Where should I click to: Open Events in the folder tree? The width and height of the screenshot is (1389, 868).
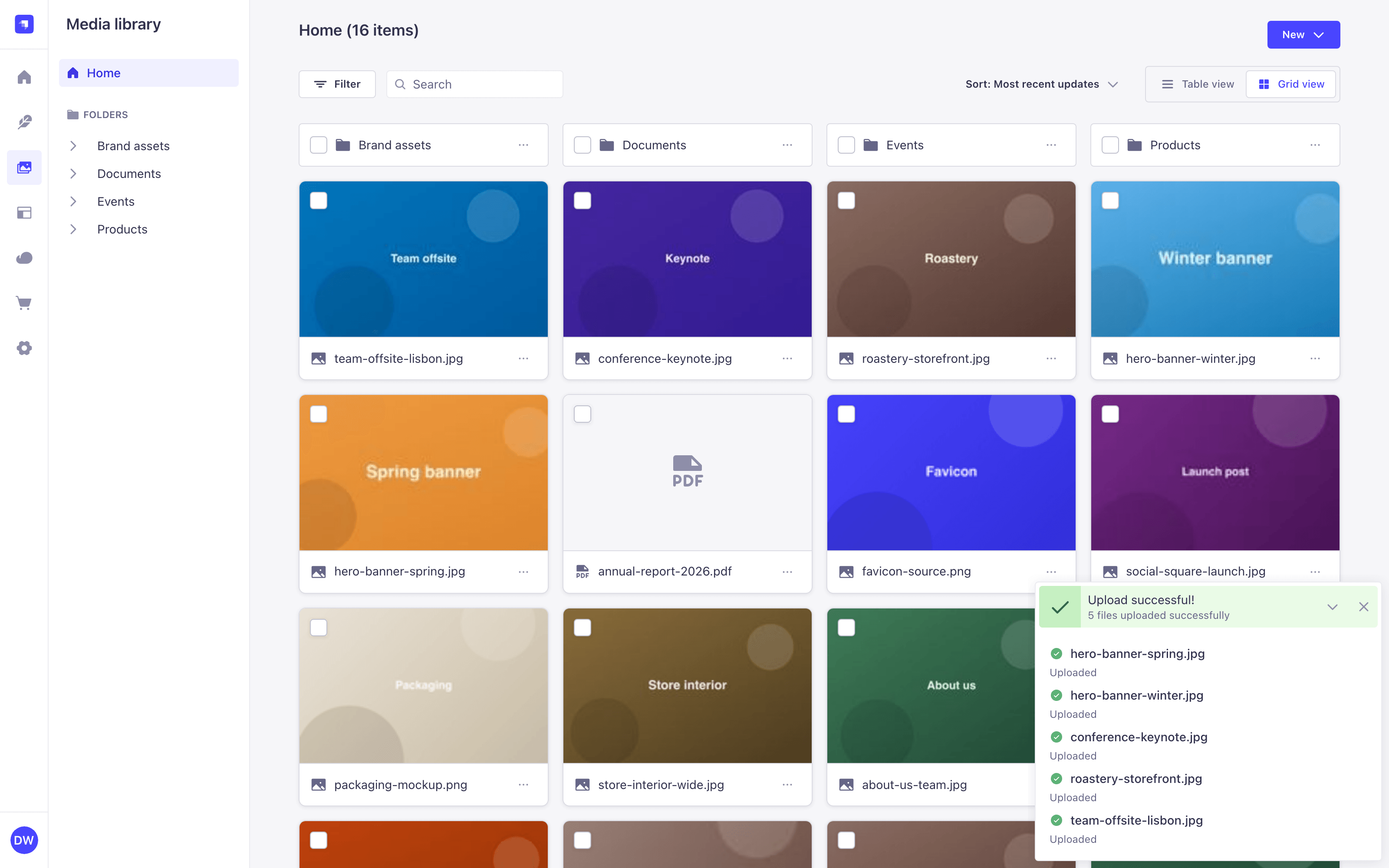pyautogui.click(x=116, y=201)
